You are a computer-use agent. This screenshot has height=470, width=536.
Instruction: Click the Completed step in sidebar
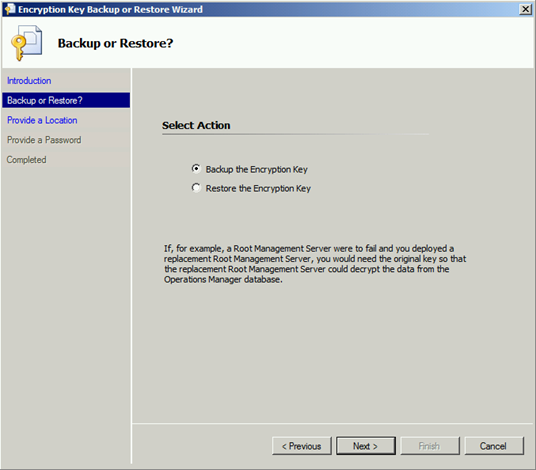pos(26,160)
